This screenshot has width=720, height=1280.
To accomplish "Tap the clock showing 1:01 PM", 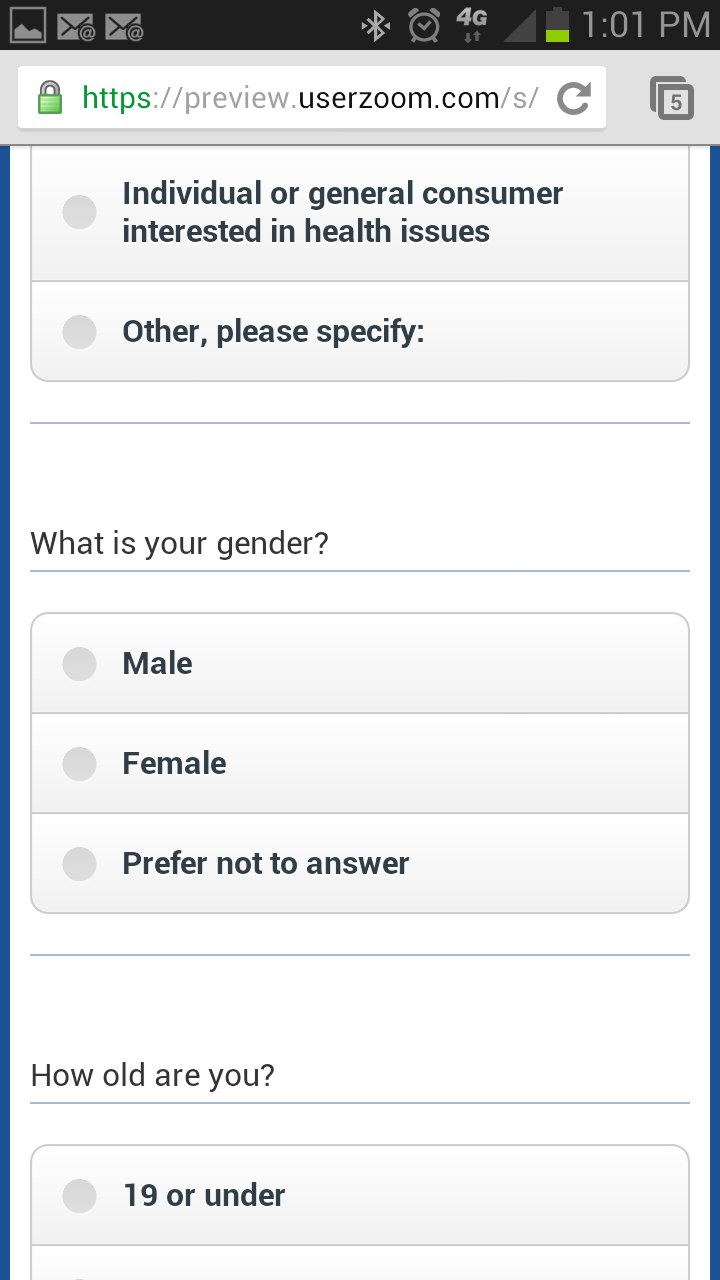I will [x=645, y=25].
